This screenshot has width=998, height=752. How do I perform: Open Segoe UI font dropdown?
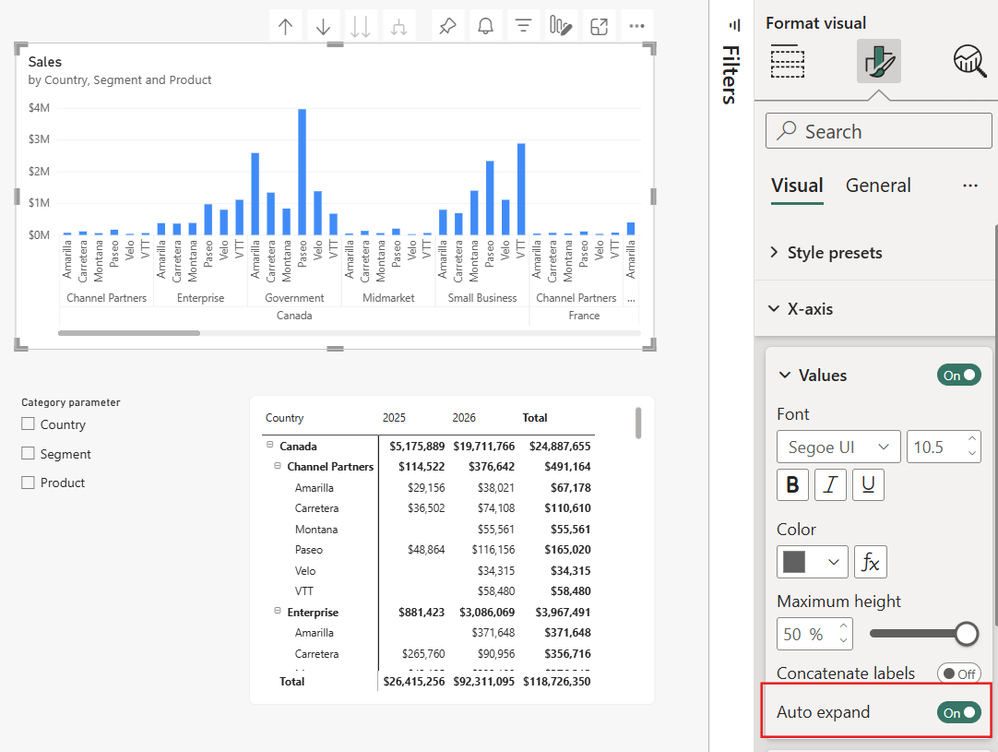tap(838, 447)
